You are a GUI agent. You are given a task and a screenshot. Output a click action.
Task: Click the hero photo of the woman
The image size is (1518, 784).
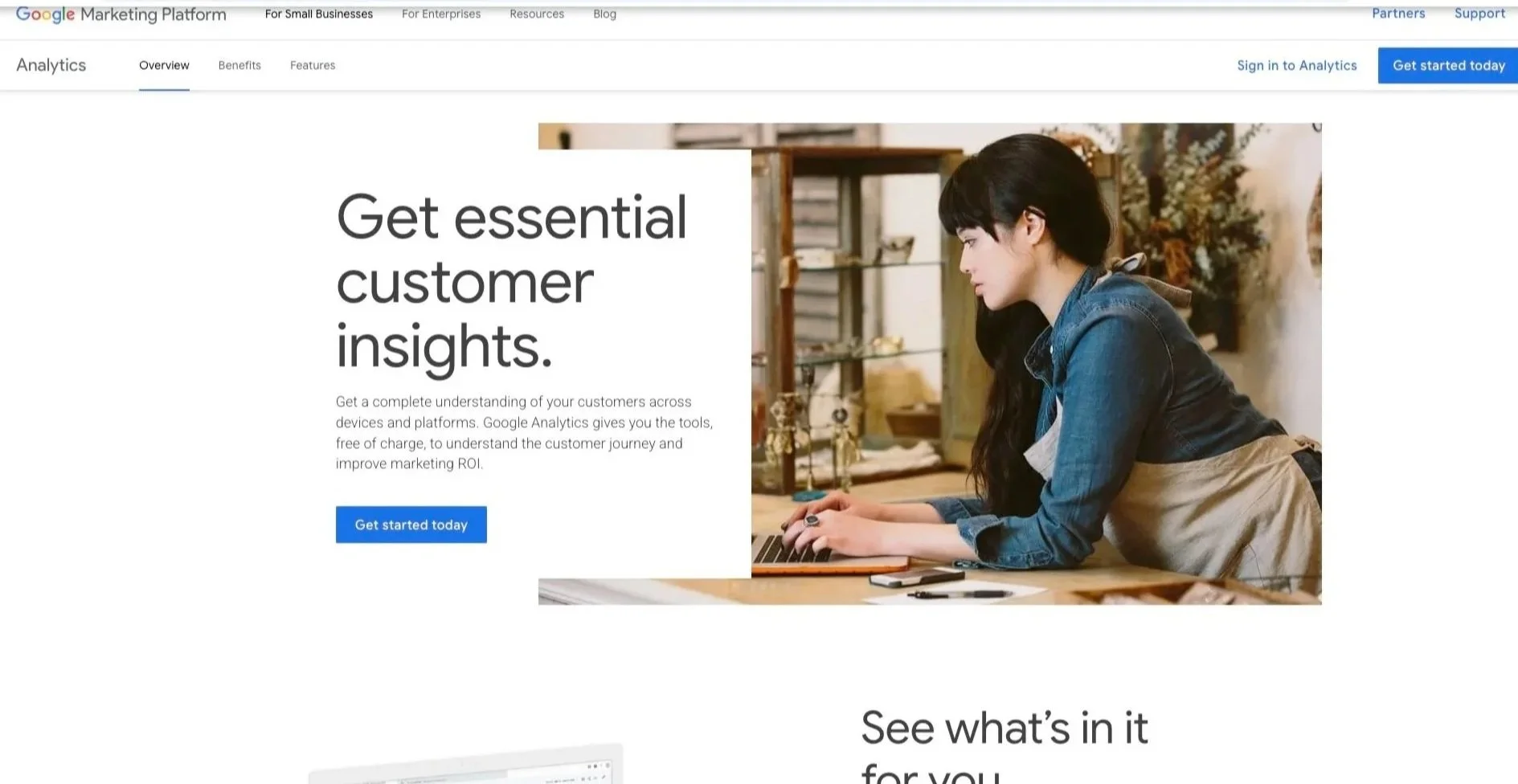1036,363
